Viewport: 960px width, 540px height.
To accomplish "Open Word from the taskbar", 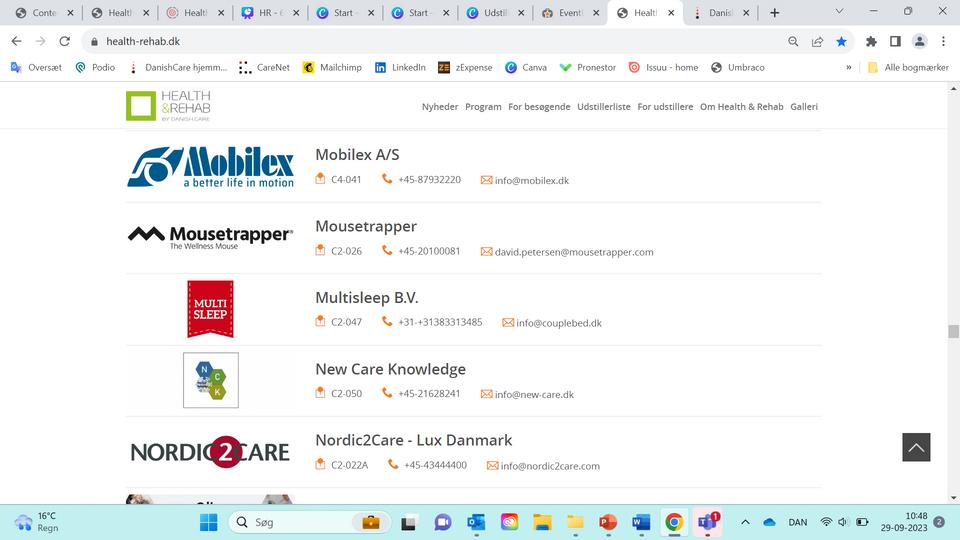I will [x=641, y=522].
